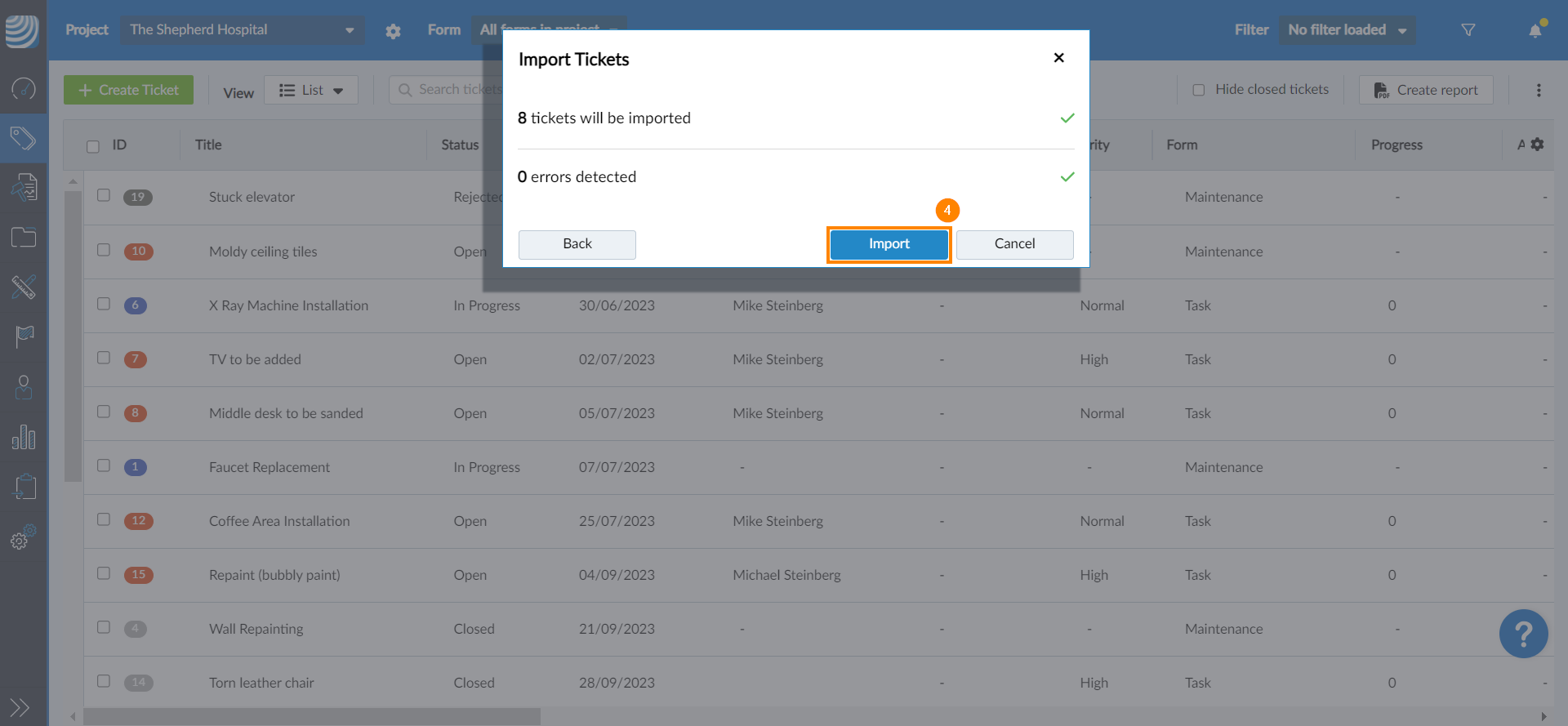Click the Back button in dialog
Viewport: 1568px width, 726px height.
click(x=577, y=244)
